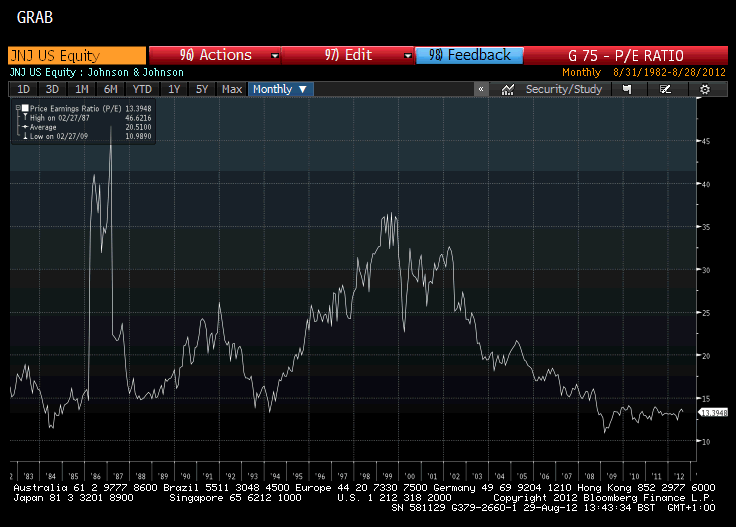Click the JNJ US Equity : Johnson & Johnson subtitle
The image size is (736, 527).
97,72
